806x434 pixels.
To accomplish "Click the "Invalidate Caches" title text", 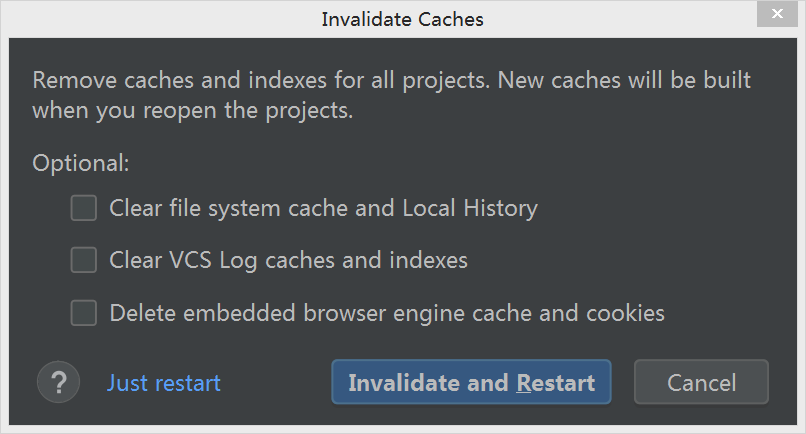I will pos(403,19).
